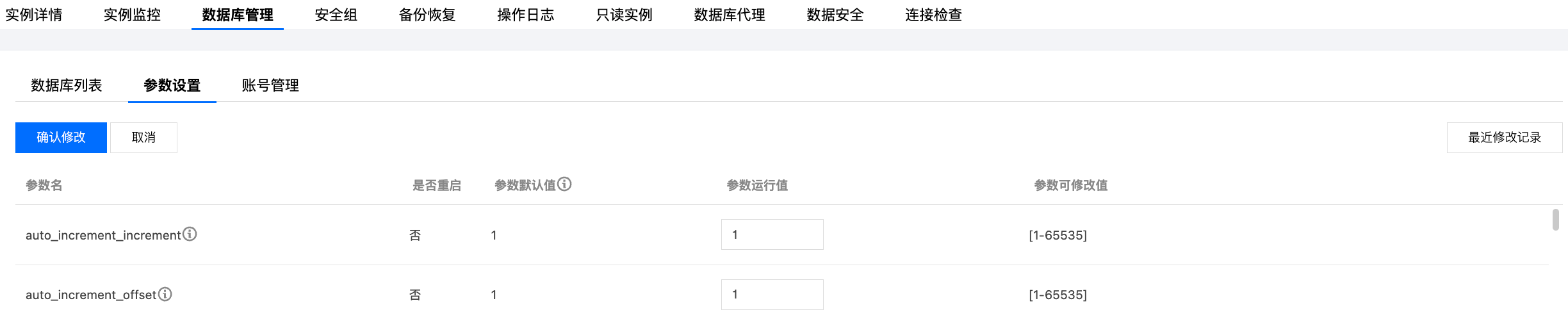This screenshot has width=1568, height=319.
Task: Click the 取消 button
Action: (143, 138)
